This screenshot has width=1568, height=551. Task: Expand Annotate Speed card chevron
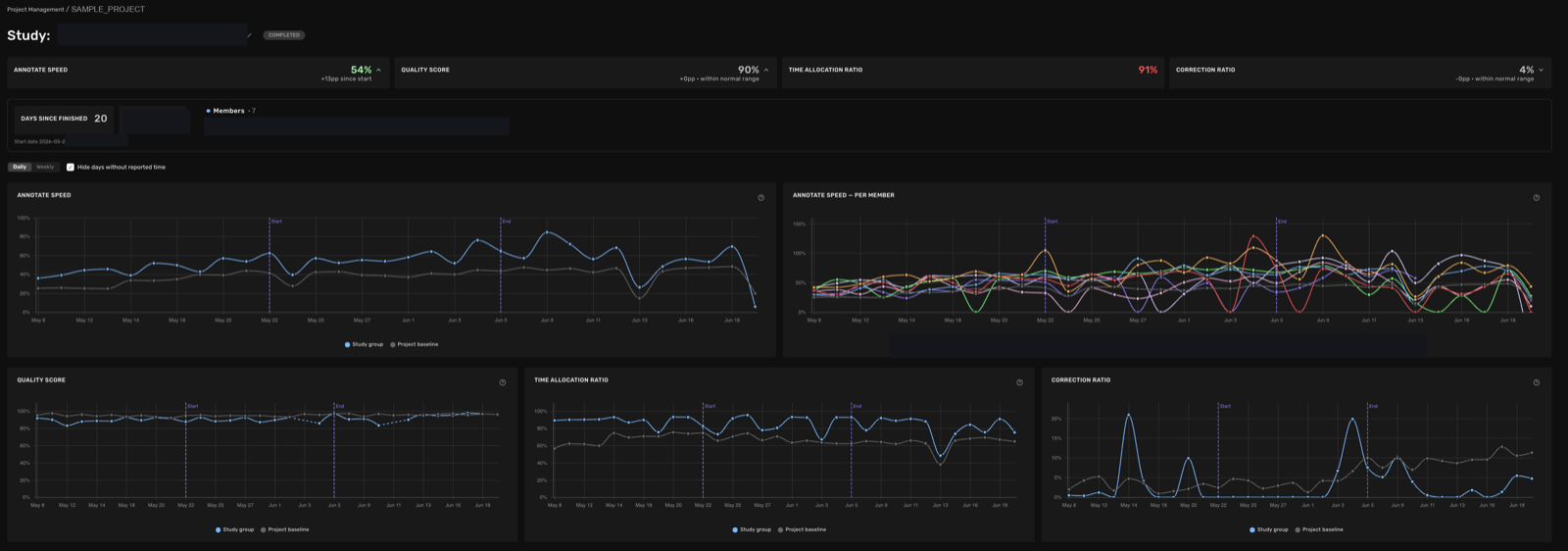click(379, 70)
